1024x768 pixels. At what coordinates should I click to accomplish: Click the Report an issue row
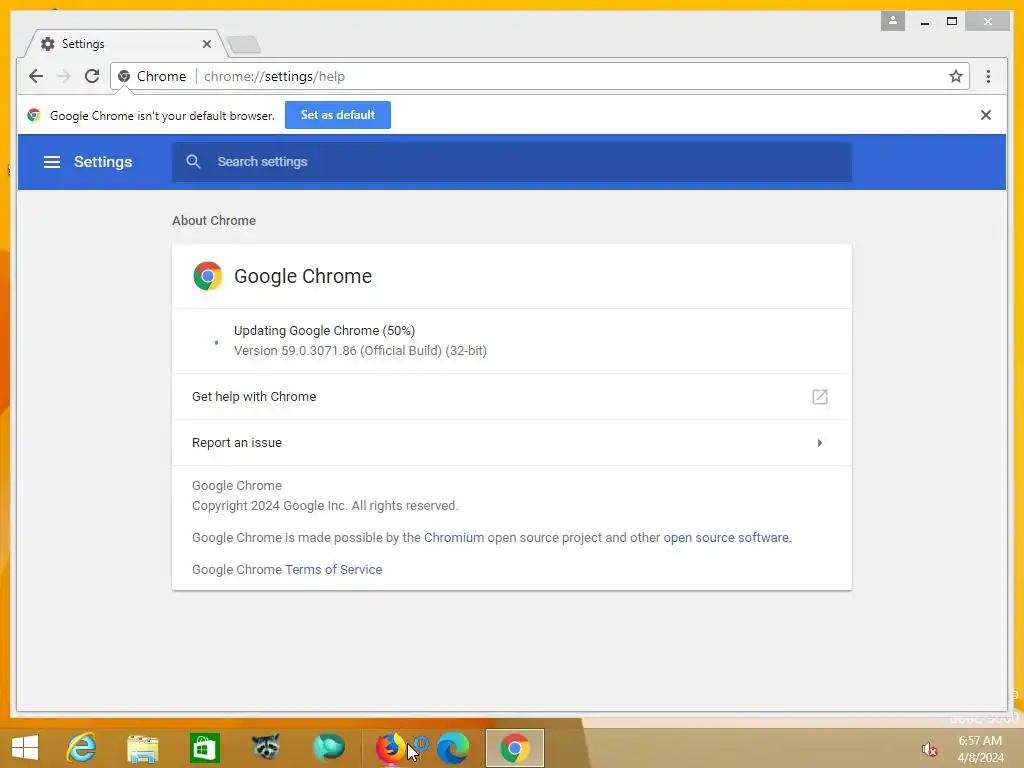pos(511,443)
